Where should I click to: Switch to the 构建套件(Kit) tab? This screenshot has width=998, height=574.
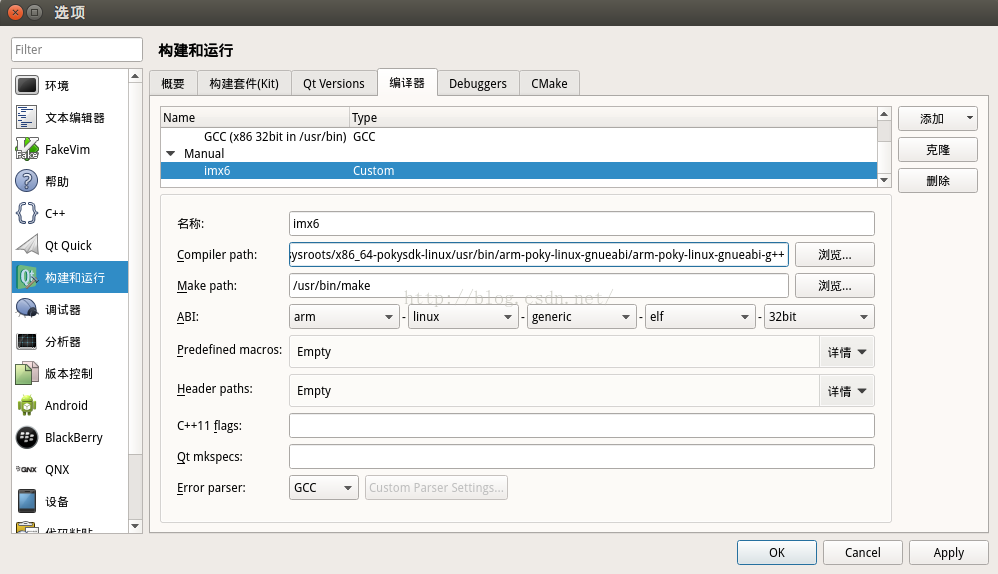click(x=244, y=83)
